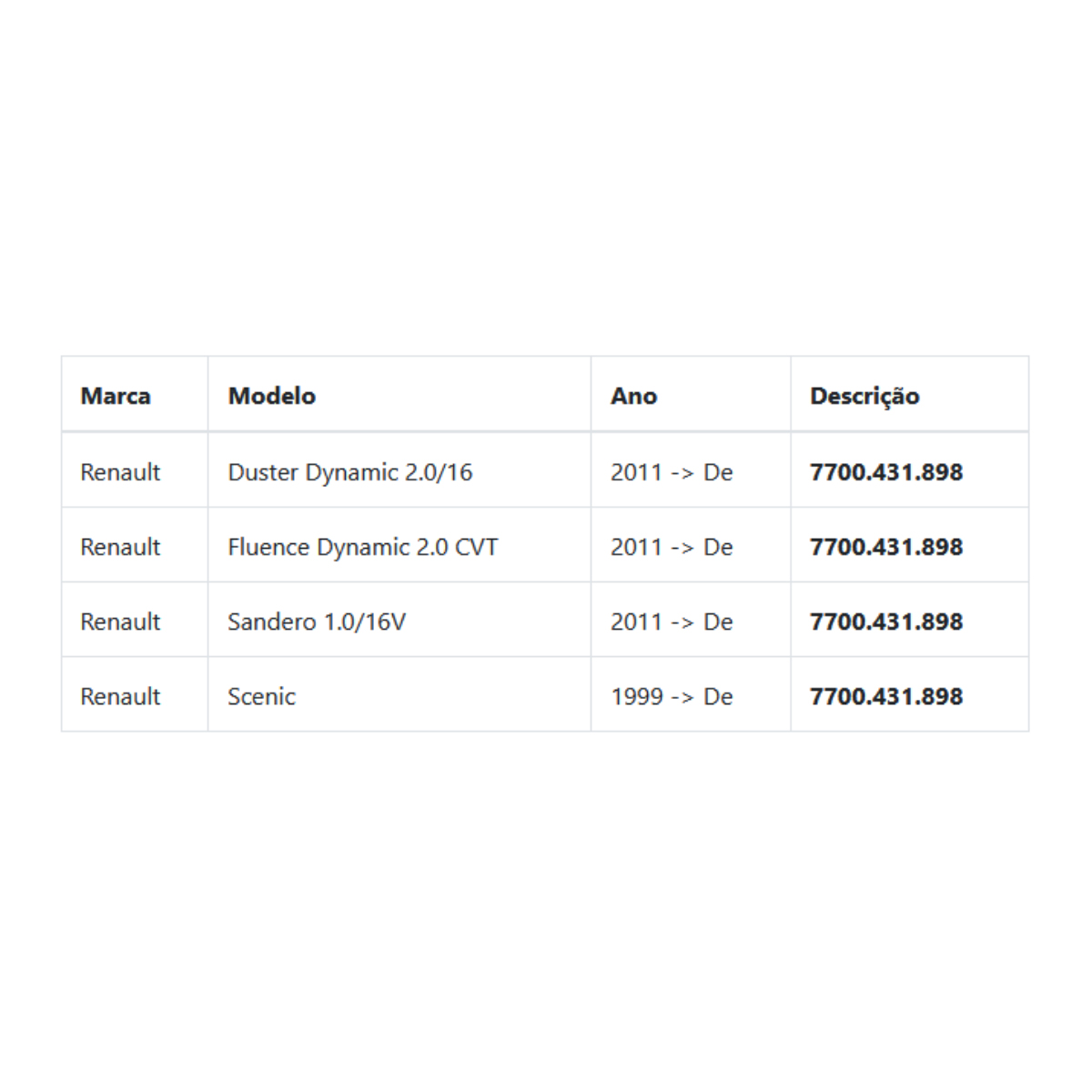Click part number 7700.431.898 in Scenic row
Image resolution: width=1092 pixels, height=1092 pixels.
click(886, 695)
